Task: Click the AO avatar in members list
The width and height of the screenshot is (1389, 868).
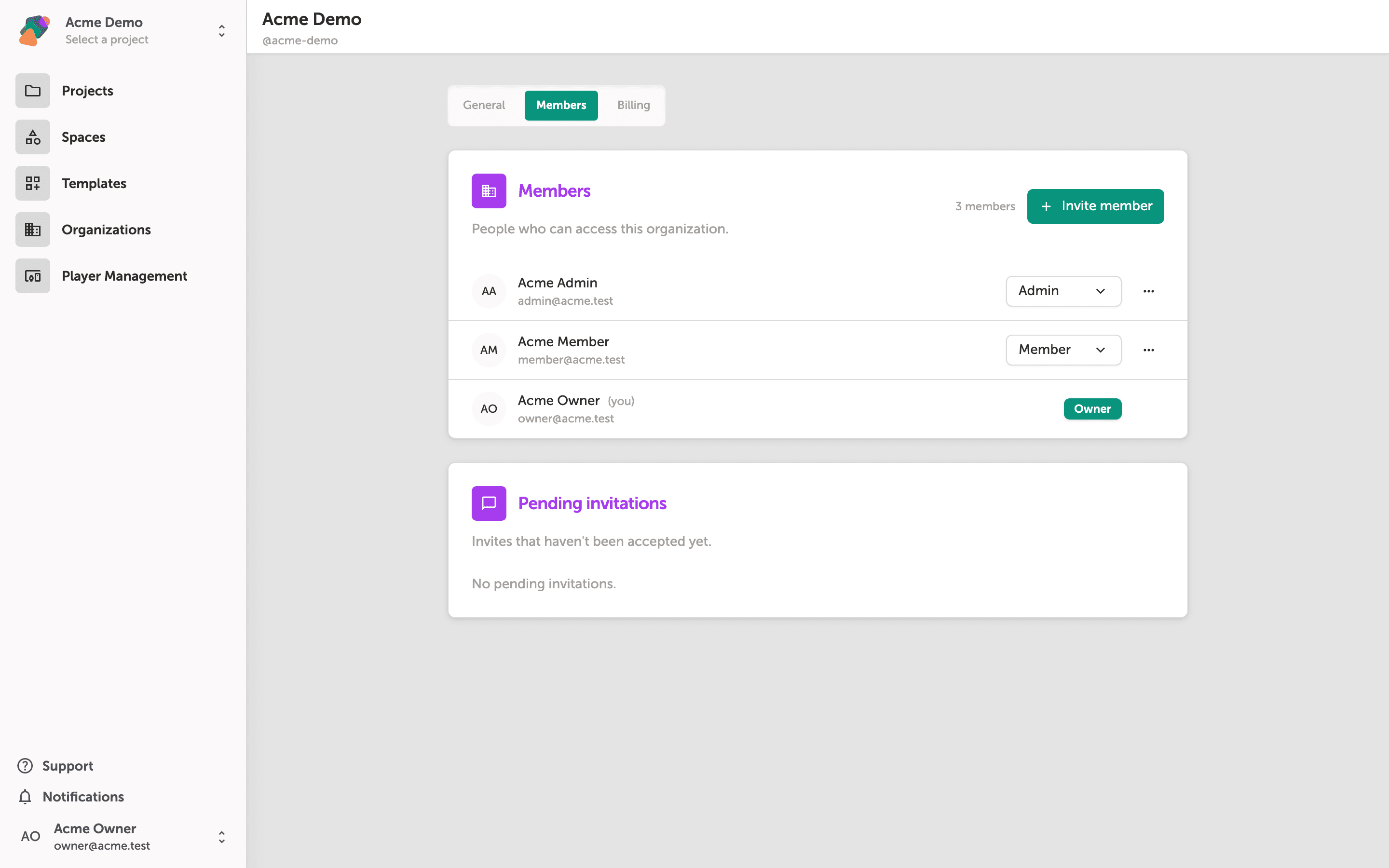Action: [x=489, y=409]
